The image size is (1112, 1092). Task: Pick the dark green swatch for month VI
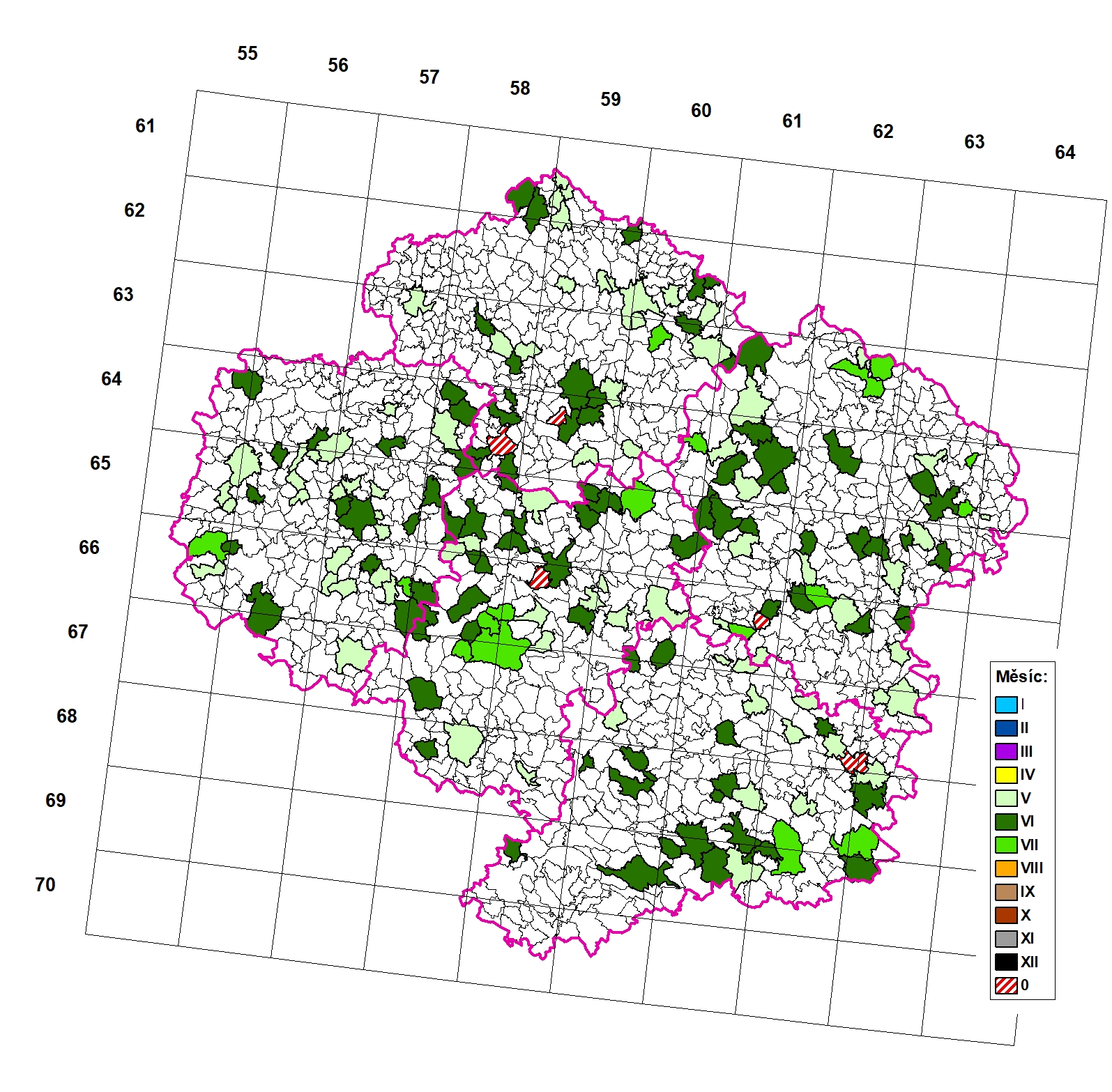pos(1006,822)
